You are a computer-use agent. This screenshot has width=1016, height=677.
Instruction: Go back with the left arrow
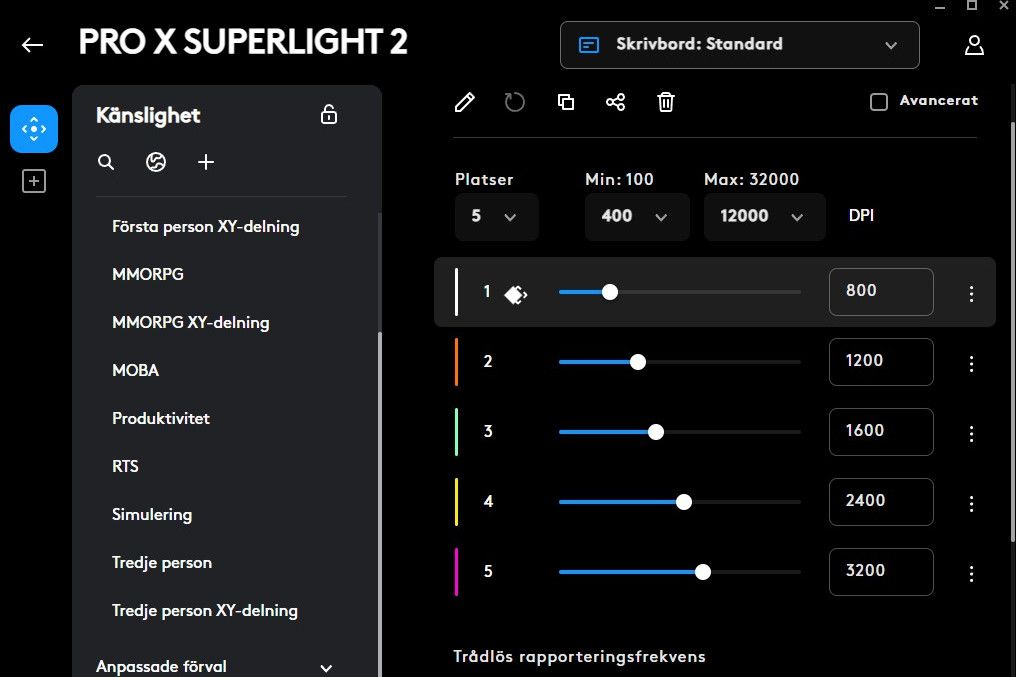pyautogui.click(x=32, y=45)
